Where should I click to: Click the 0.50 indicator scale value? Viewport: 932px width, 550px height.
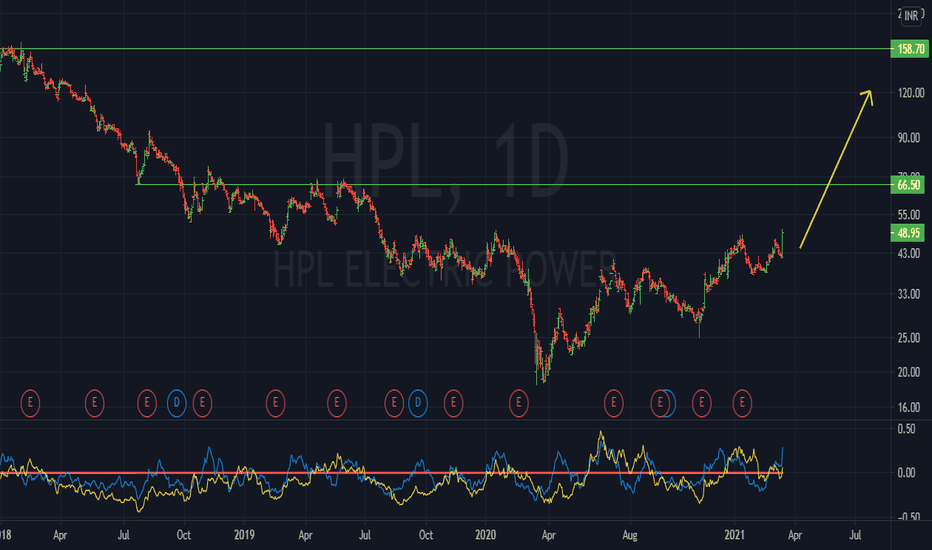[x=906, y=429]
